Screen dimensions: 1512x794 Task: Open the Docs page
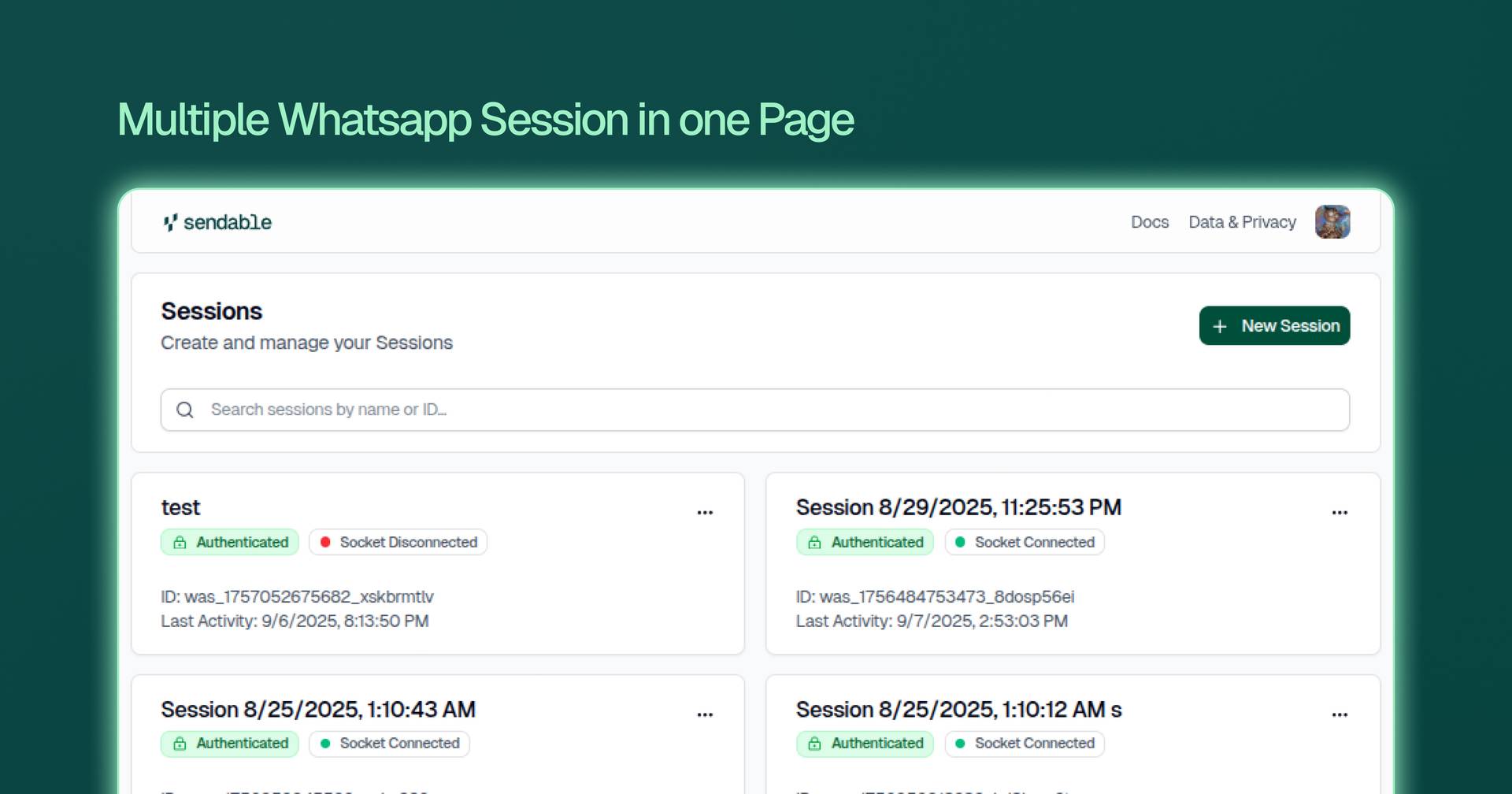tap(1150, 222)
